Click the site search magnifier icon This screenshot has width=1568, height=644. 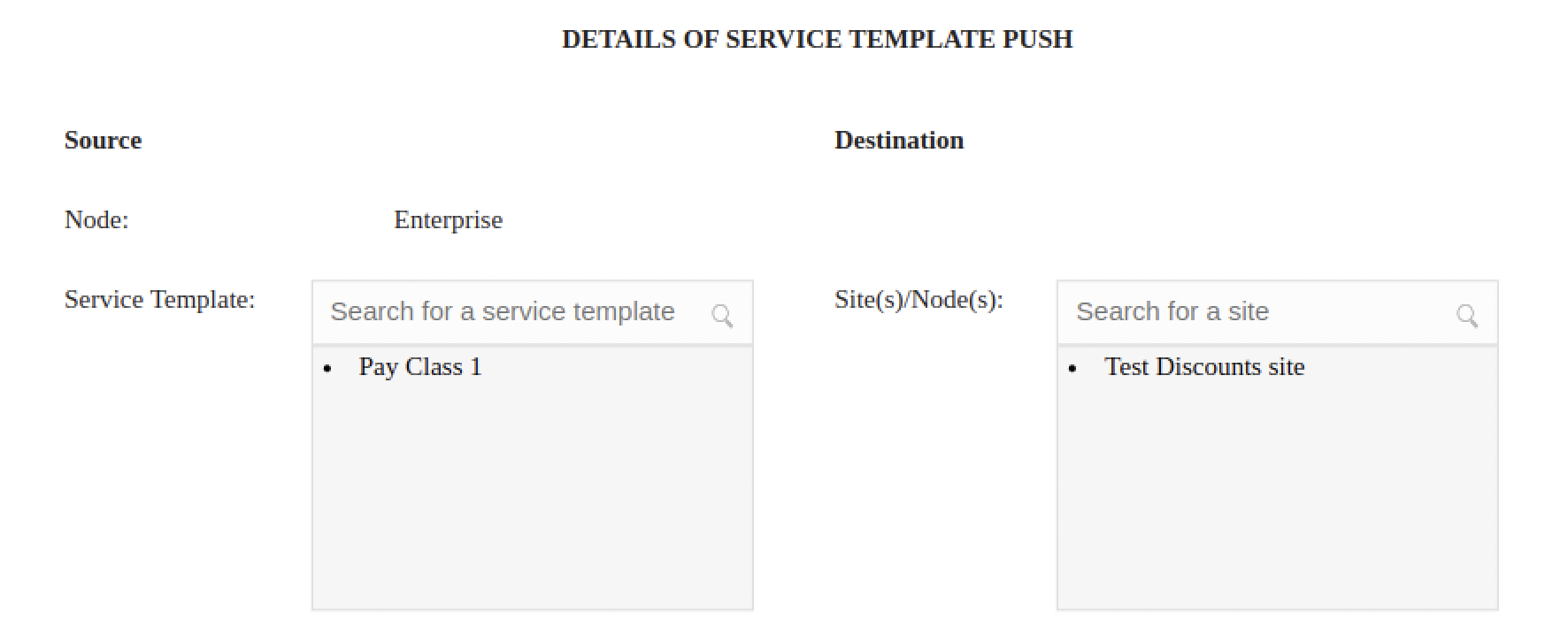(x=1467, y=315)
